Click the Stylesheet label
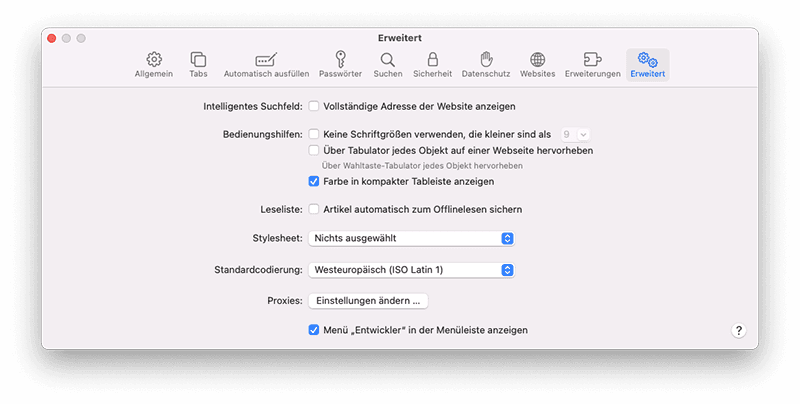 (x=278, y=238)
